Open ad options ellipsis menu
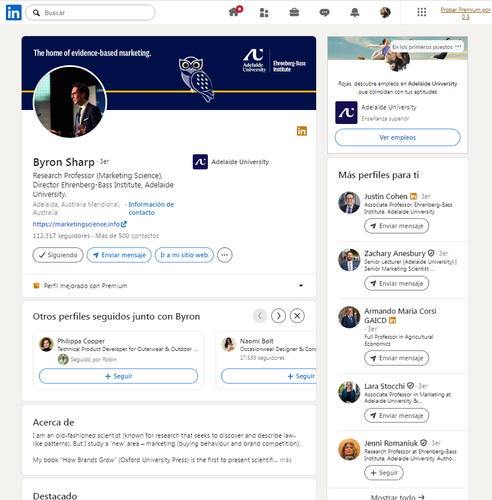 click(458, 47)
